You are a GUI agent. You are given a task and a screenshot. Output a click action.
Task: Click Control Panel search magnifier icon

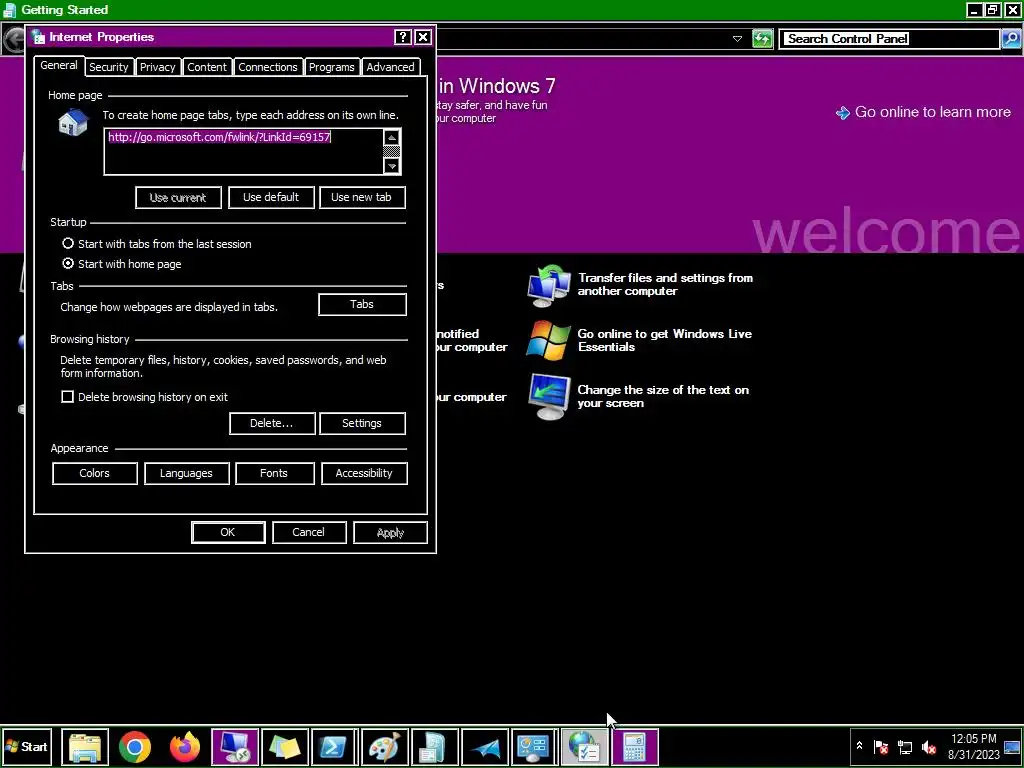(1011, 39)
